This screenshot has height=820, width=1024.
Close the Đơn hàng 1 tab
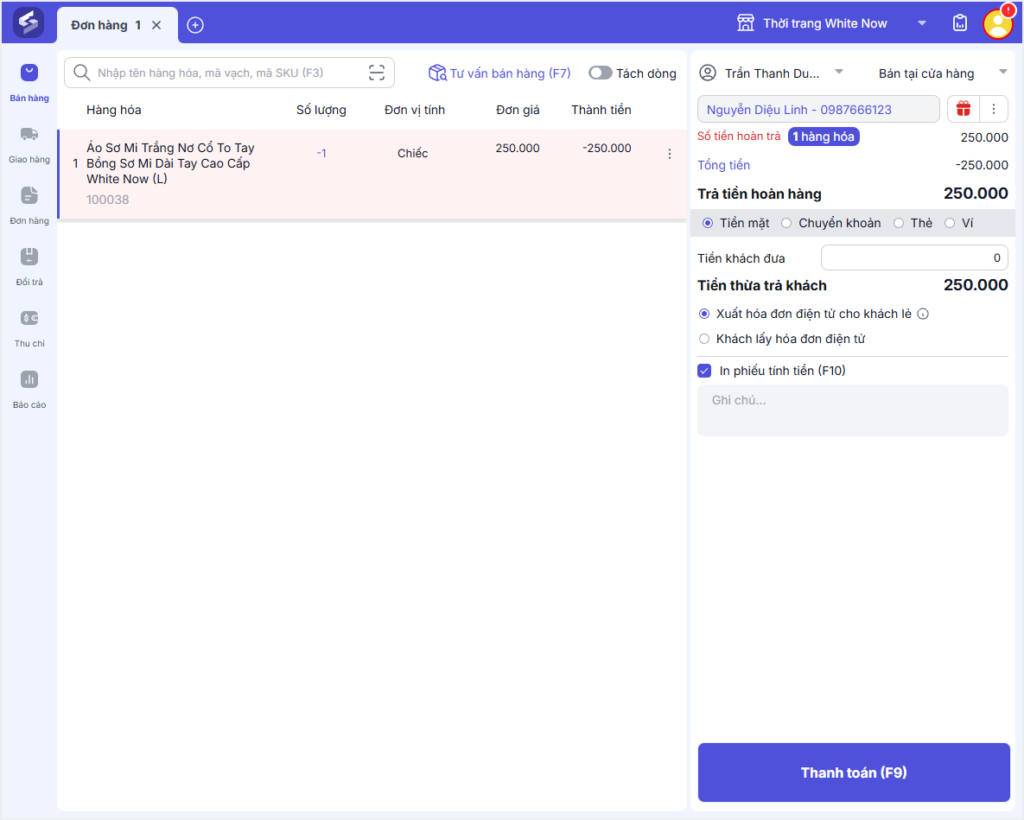(x=157, y=25)
